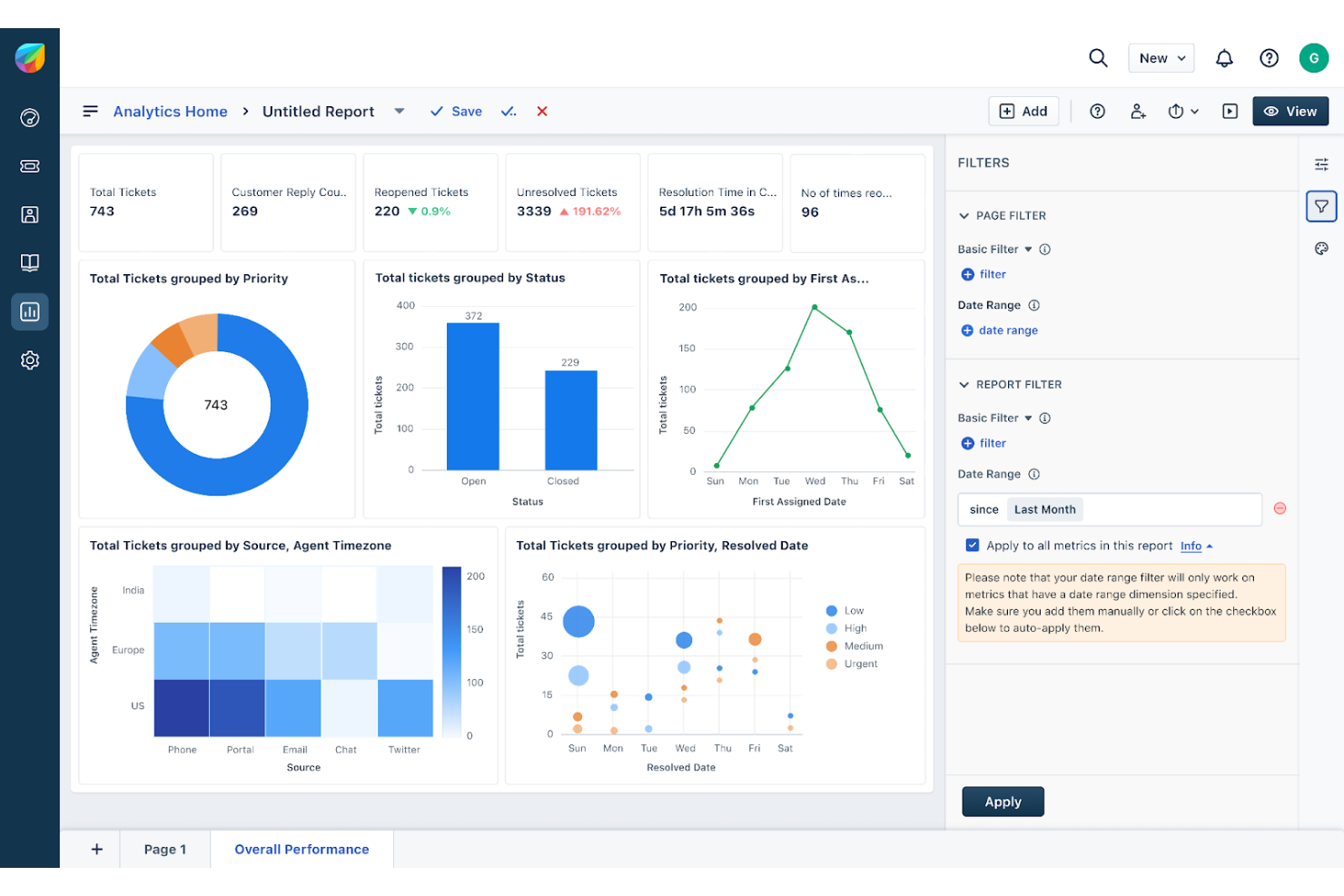This screenshot has height=896, width=1344.
Task: Open the Dashboard speedometer icon
Action: (x=30, y=118)
